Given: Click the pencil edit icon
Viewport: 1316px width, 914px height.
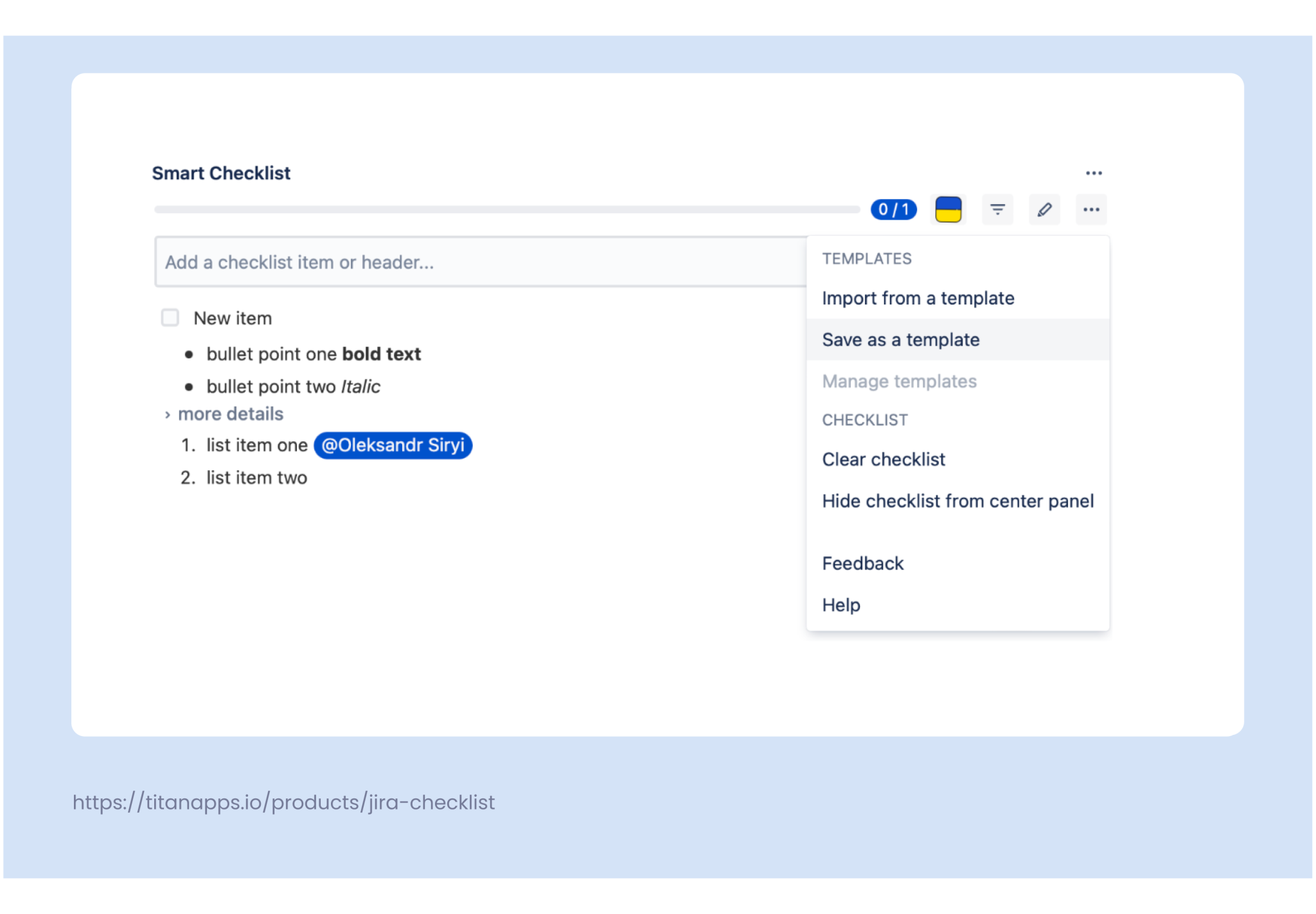Looking at the screenshot, I should (1044, 209).
